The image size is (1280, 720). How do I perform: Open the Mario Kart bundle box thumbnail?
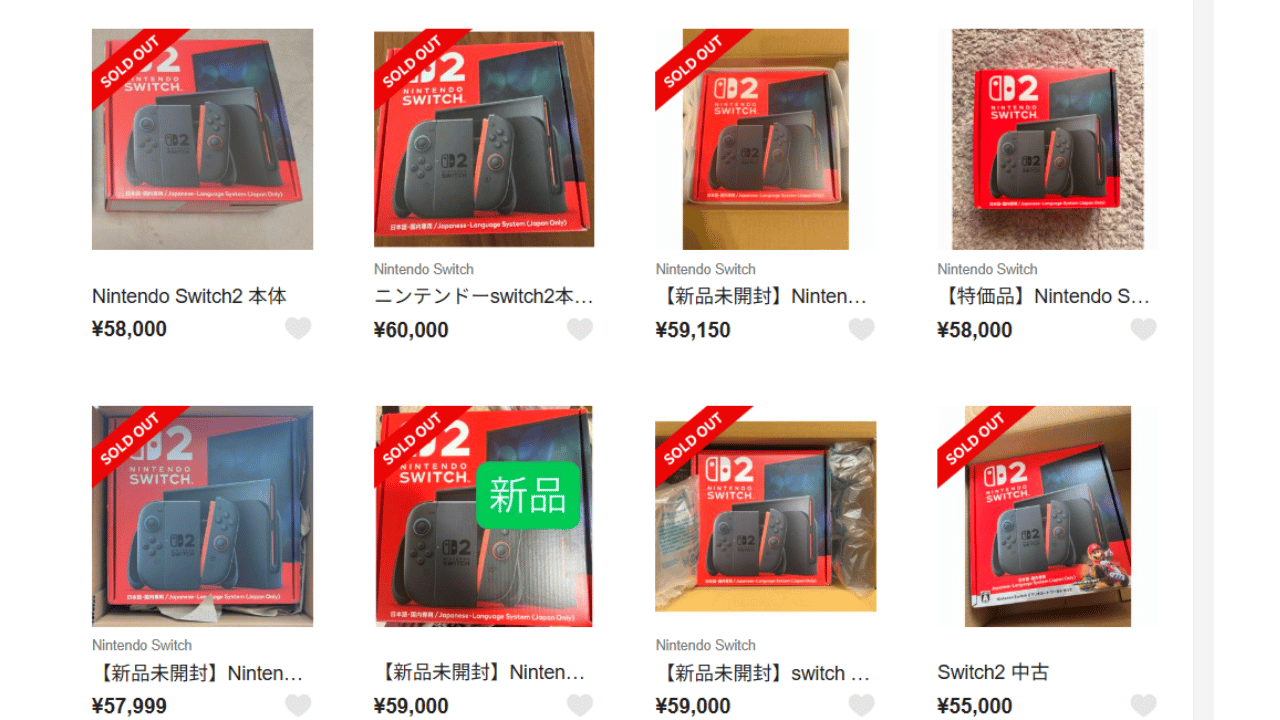1048,516
